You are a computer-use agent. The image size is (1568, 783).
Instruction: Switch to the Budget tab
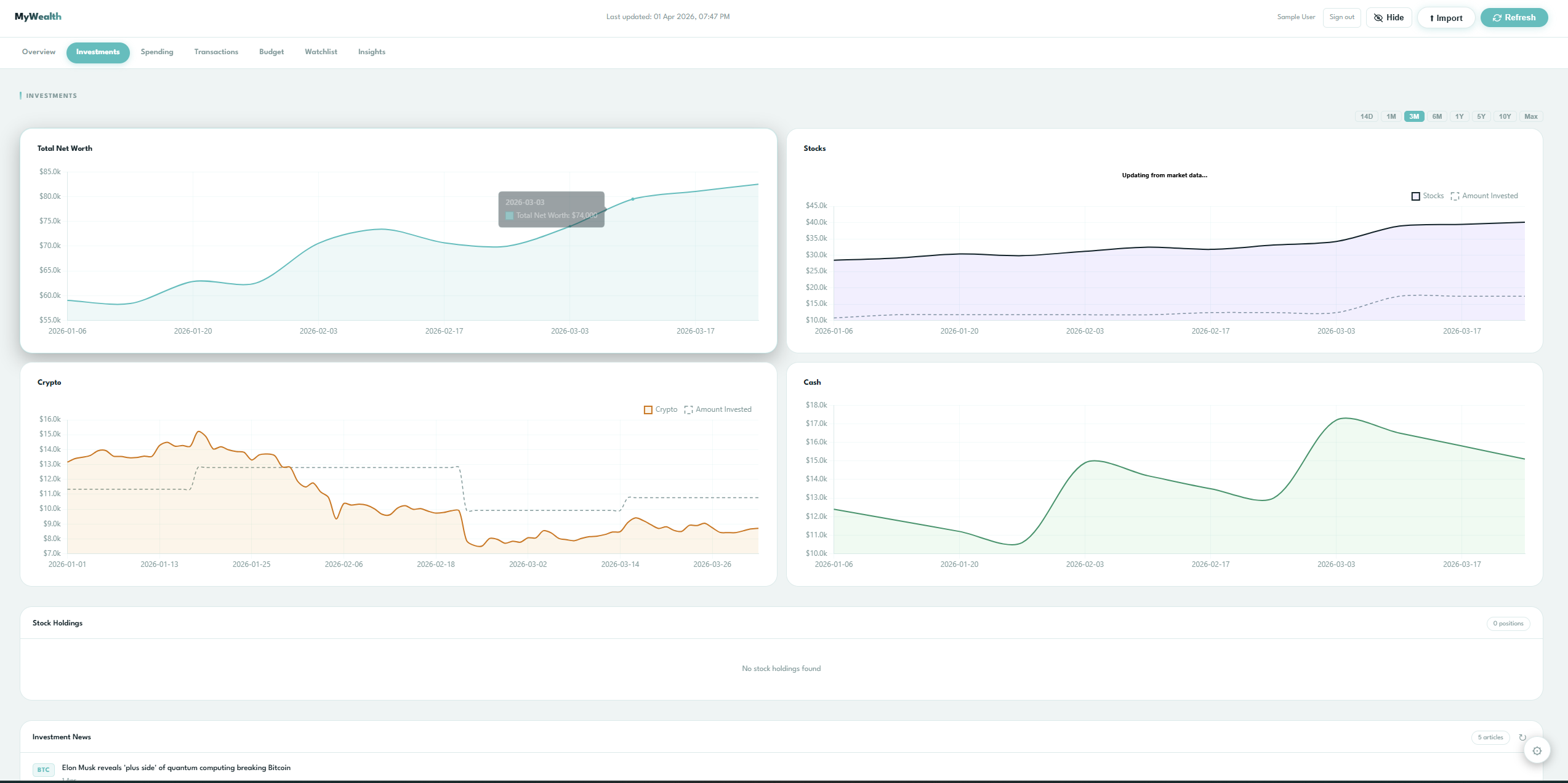271,52
